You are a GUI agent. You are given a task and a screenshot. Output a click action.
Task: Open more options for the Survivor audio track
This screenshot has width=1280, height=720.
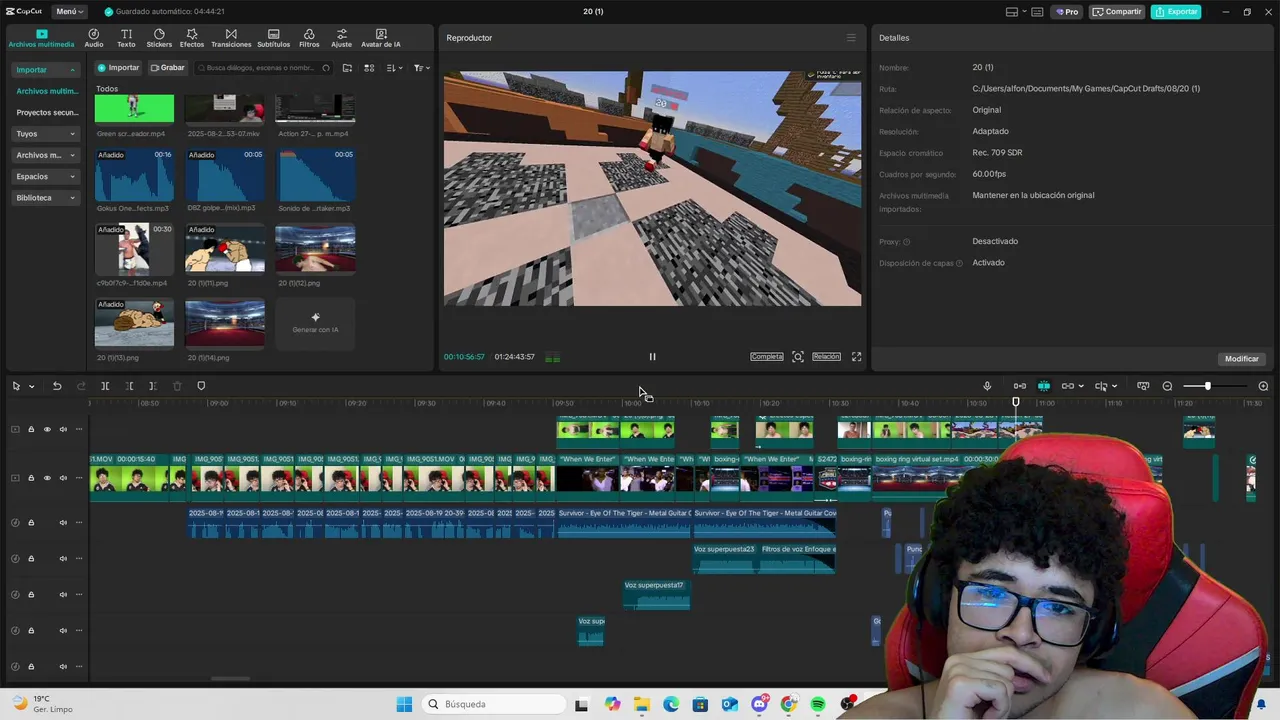(79, 522)
